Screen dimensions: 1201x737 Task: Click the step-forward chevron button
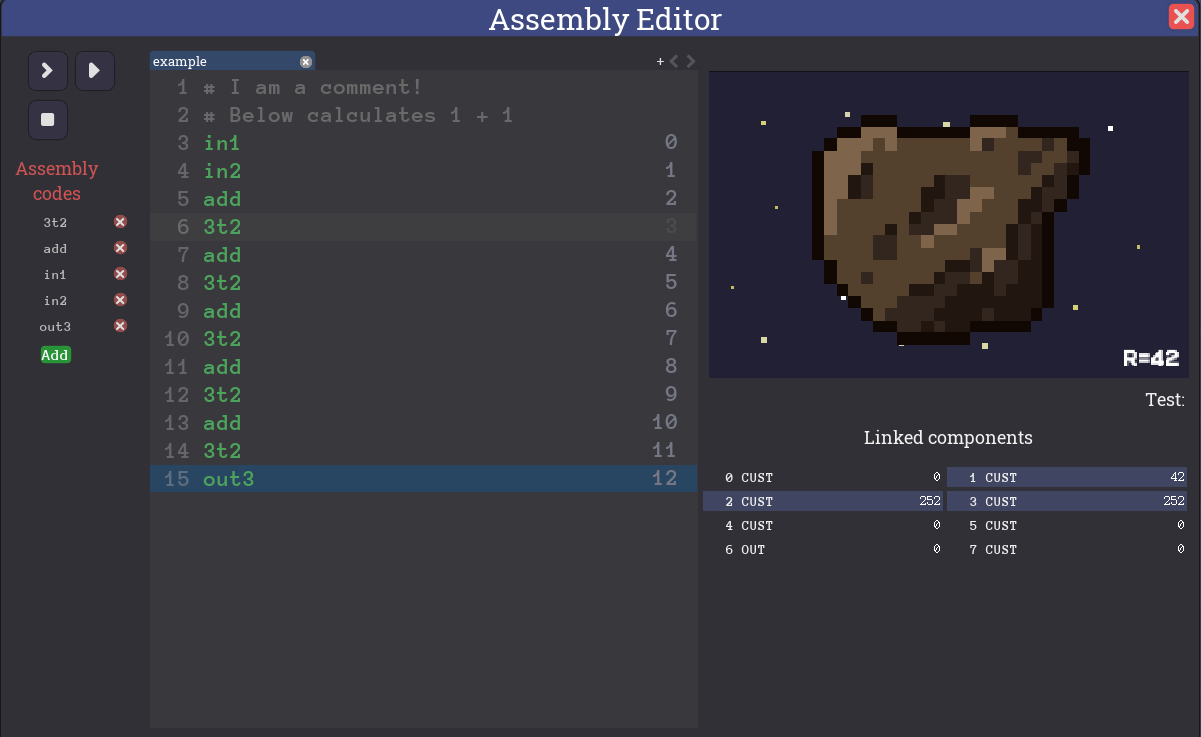pos(47,71)
